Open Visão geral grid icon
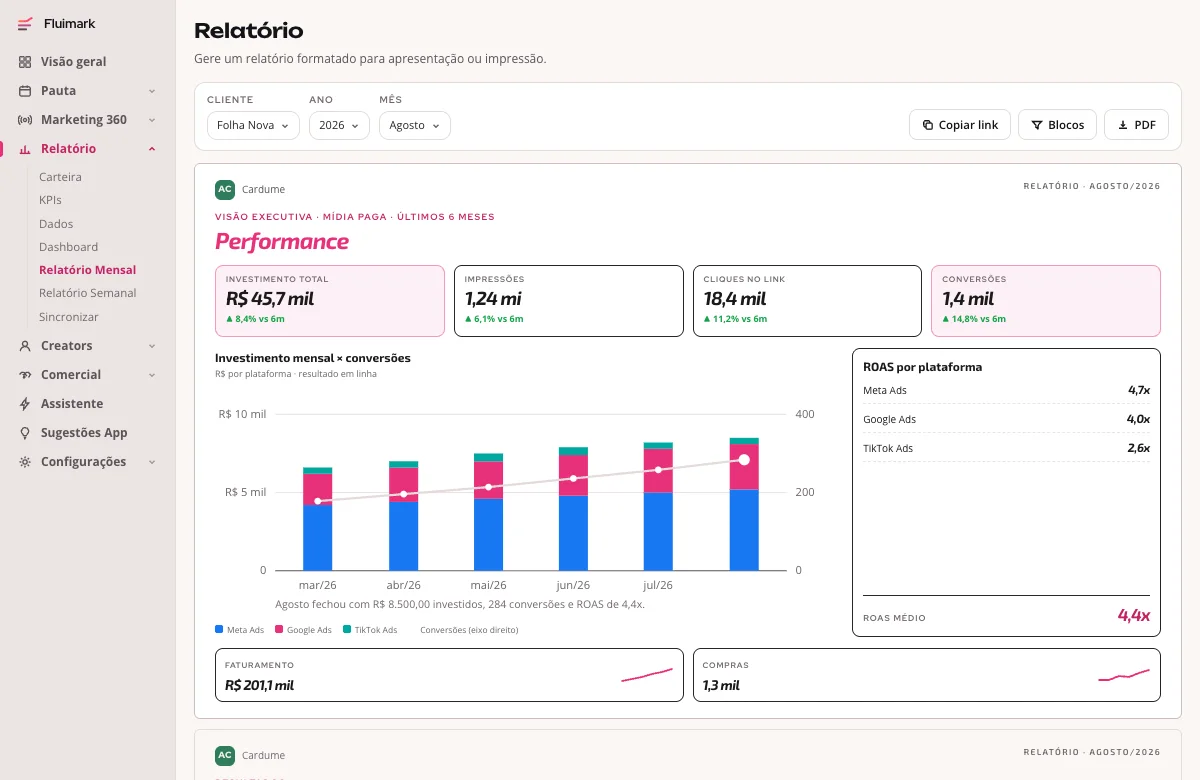 tap(25, 62)
